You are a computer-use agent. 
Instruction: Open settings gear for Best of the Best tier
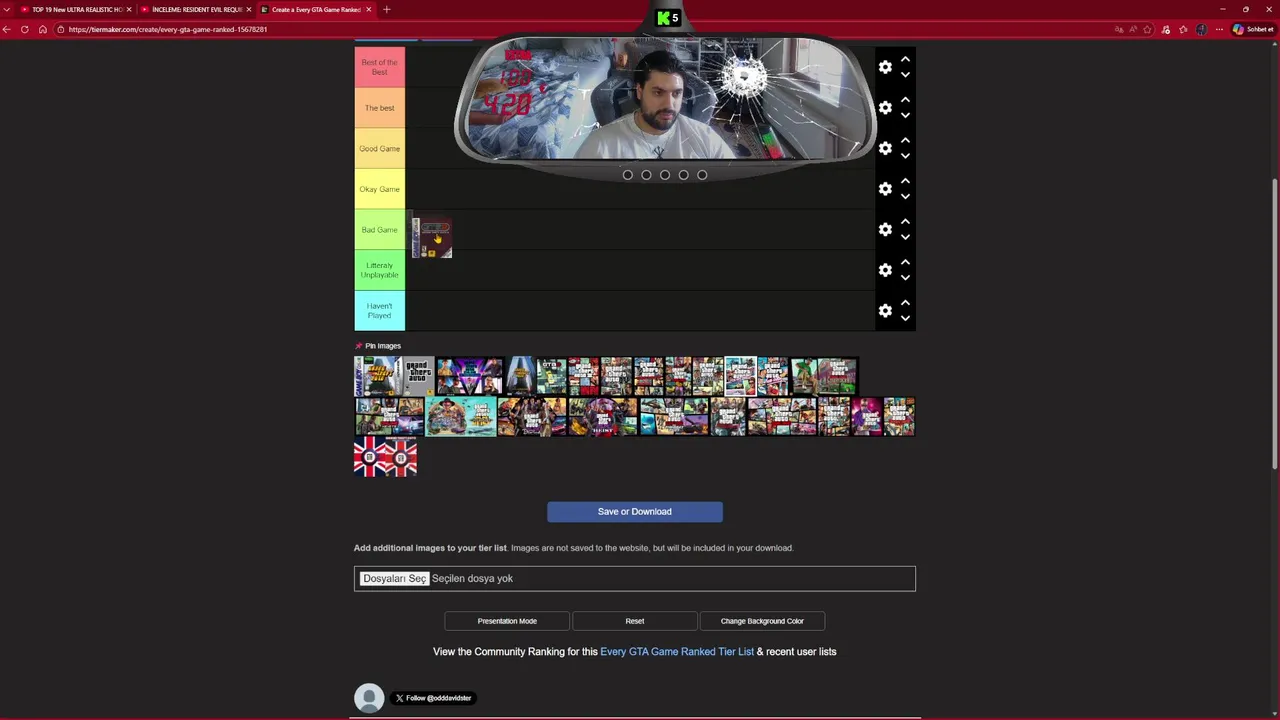(x=885, y=67)
